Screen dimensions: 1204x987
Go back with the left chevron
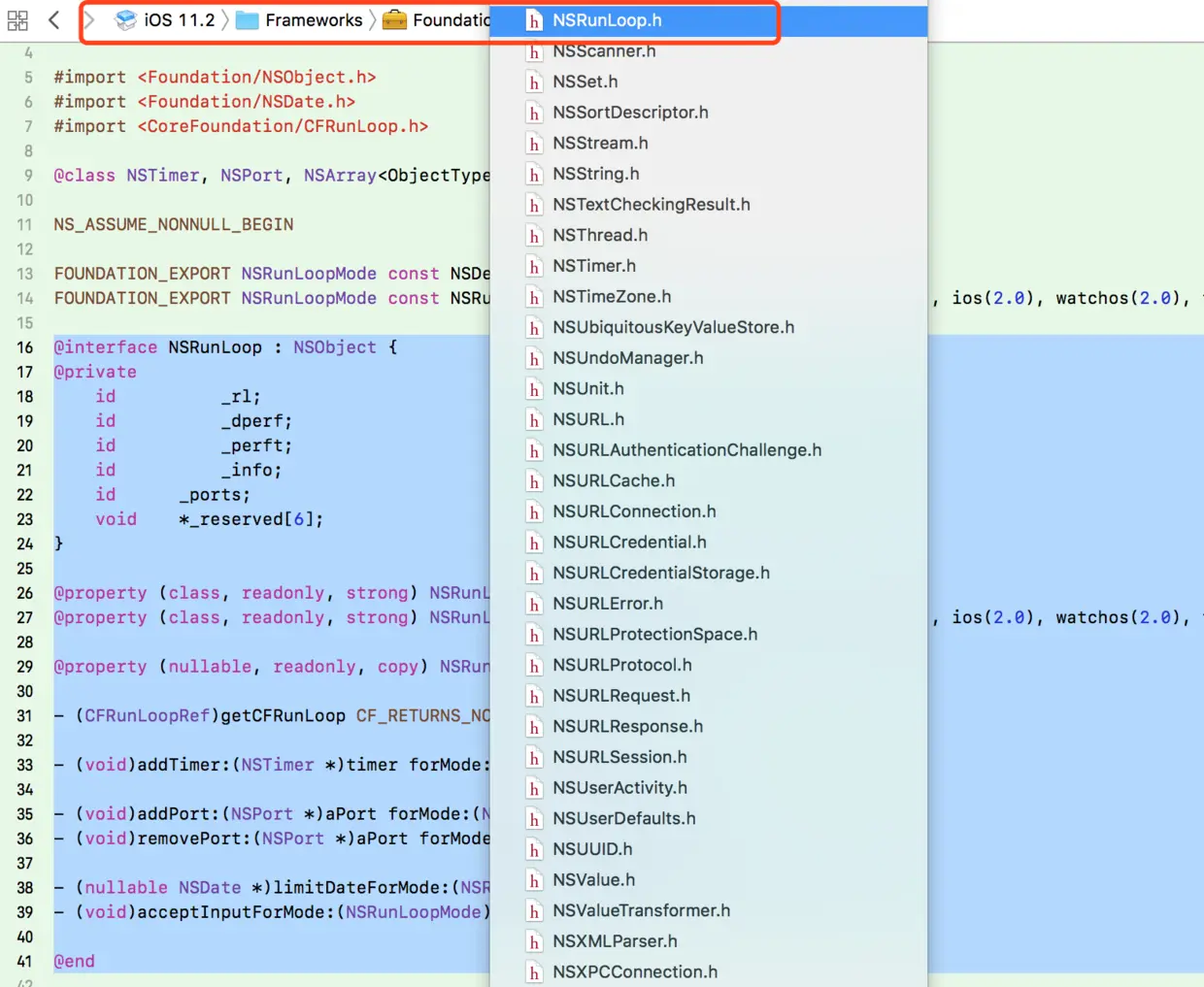point(54,19)
